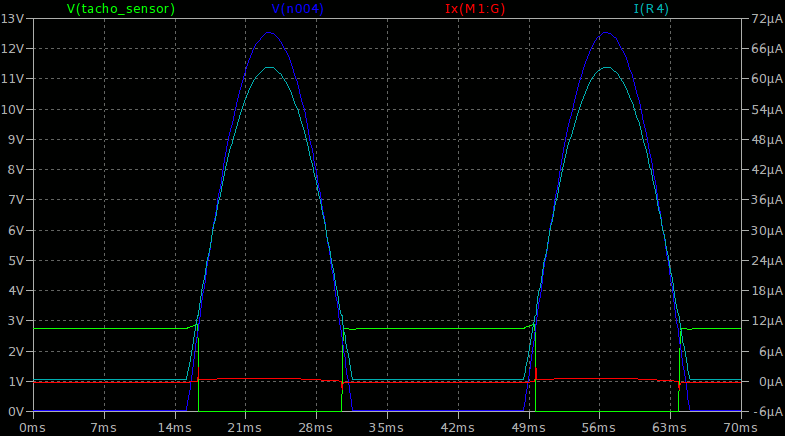Click the 0µA right axis label
The image size is (785, 436).
pyautogui.click(x=770, y=382)
